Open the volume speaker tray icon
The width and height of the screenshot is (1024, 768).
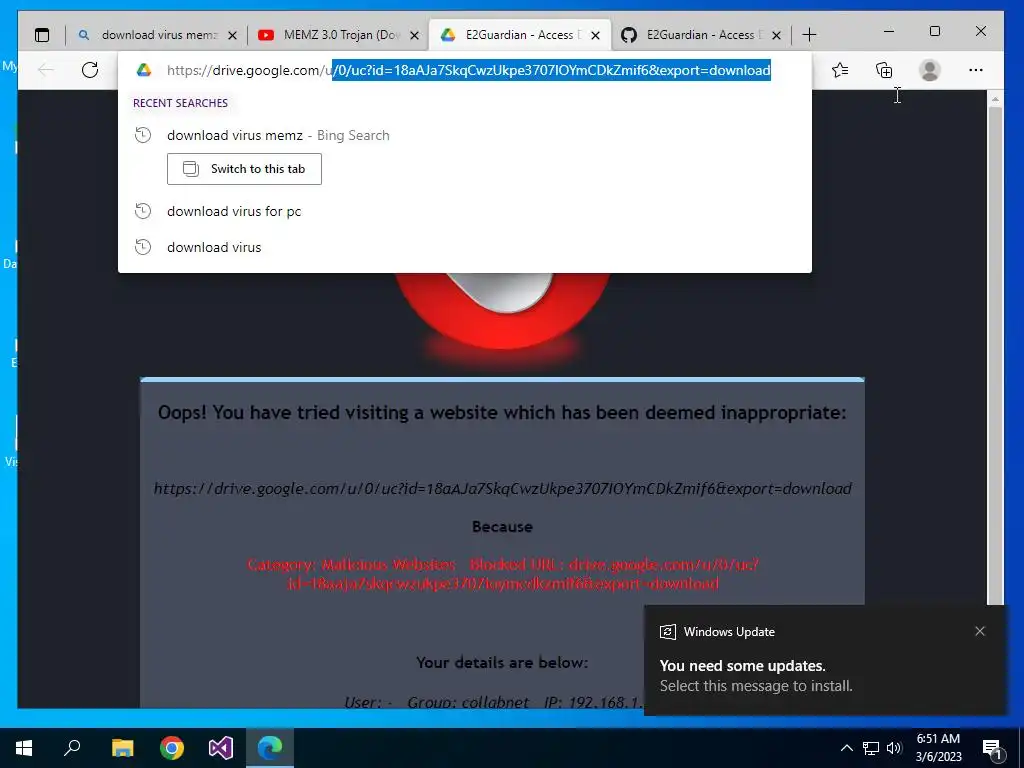(894, 748)
